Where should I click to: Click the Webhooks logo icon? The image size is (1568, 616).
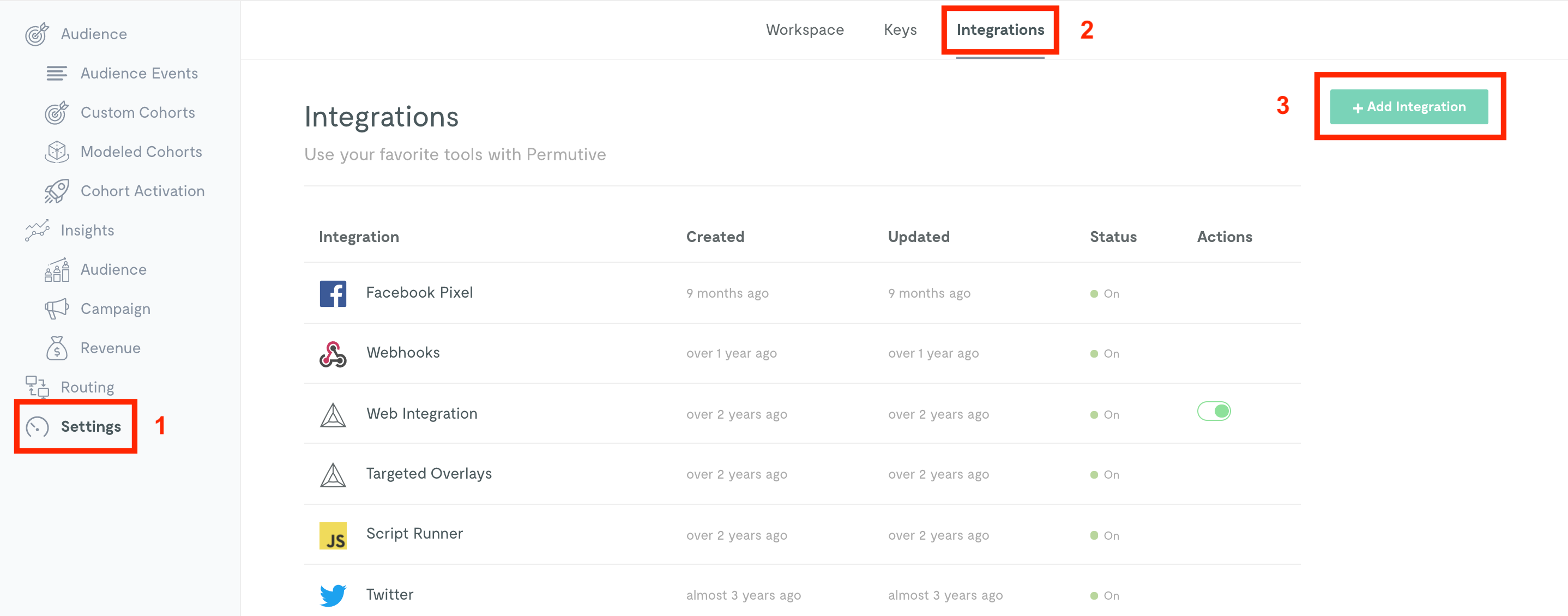tap(333, 354)
